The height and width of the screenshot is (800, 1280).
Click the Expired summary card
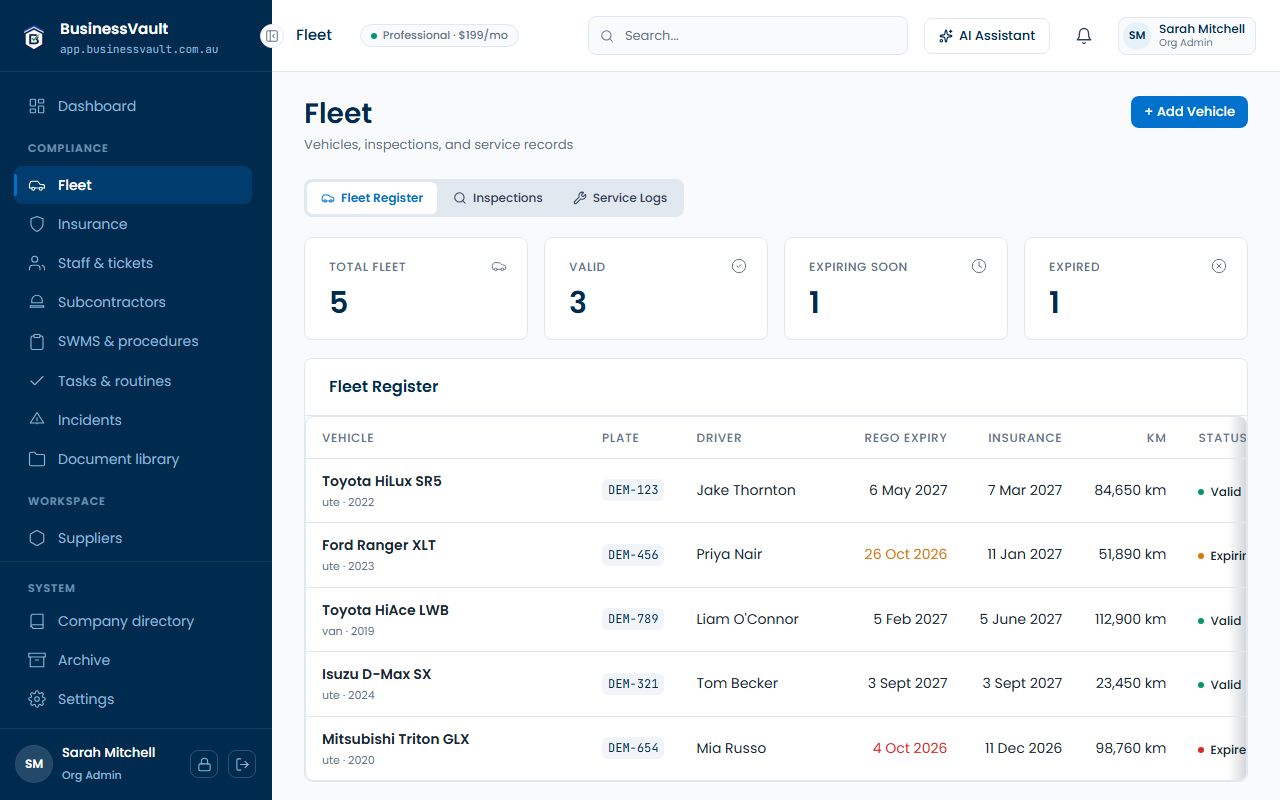tap(1136, 288)
